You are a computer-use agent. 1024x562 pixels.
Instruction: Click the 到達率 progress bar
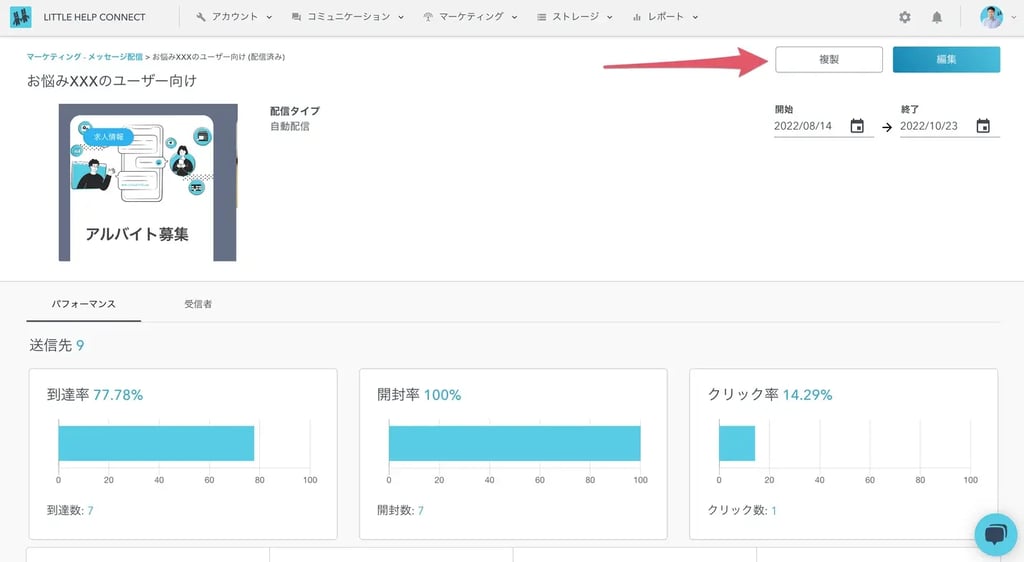156,443
